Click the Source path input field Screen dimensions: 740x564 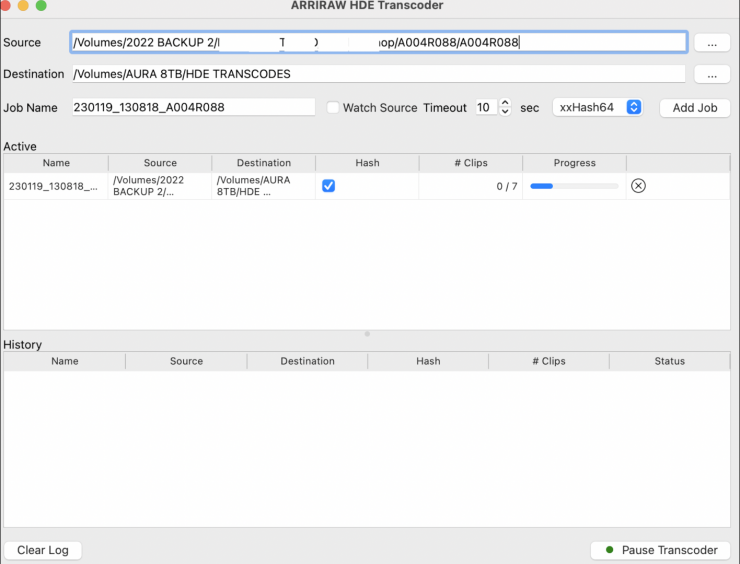pyautogui.click(x=378, y=42)
